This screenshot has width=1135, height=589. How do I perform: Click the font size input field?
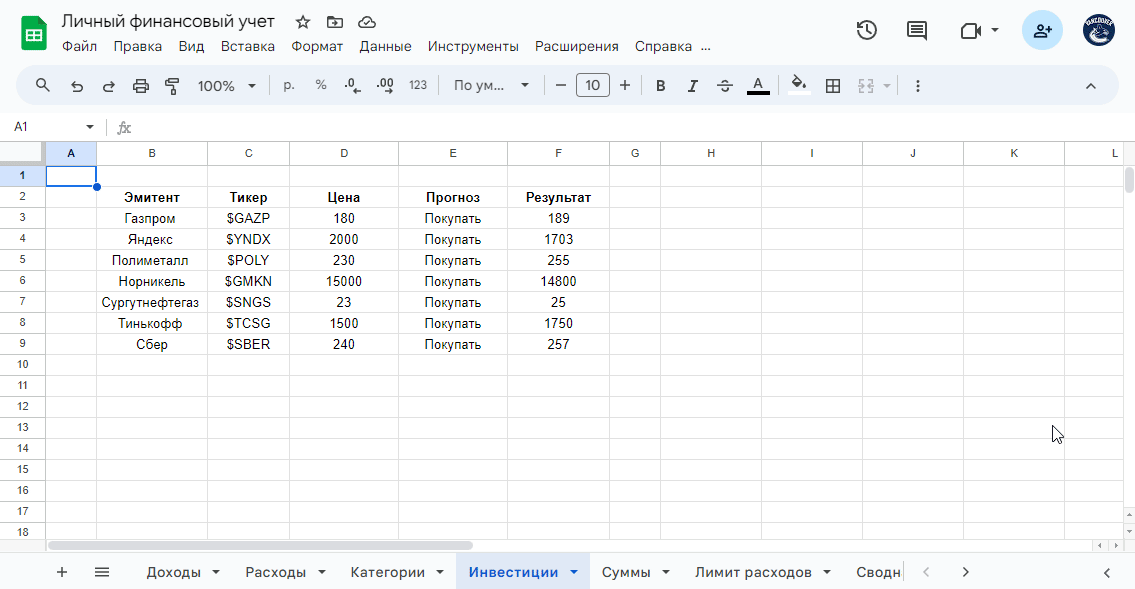point(592,85)
